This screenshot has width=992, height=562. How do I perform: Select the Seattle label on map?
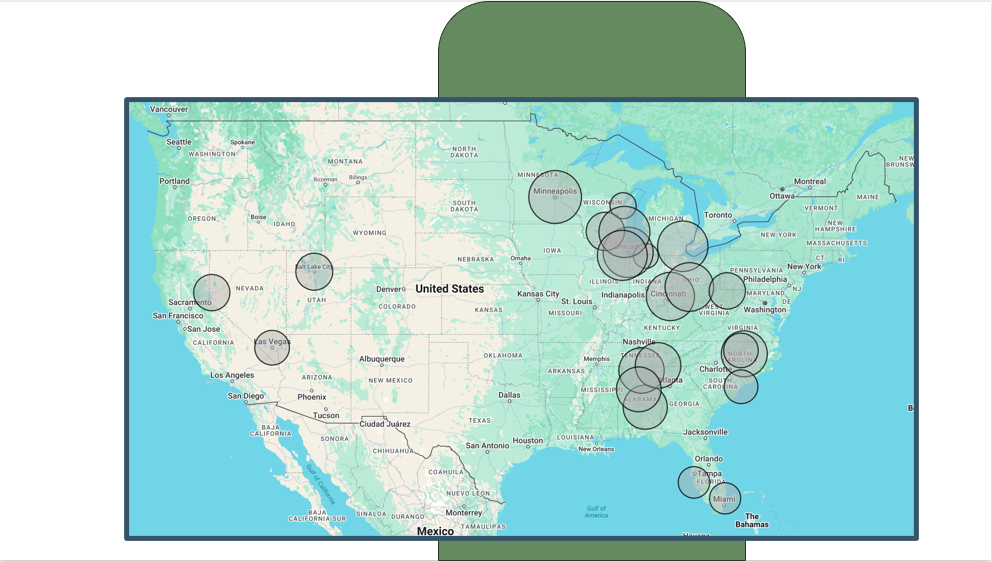(x=178, y=142)
